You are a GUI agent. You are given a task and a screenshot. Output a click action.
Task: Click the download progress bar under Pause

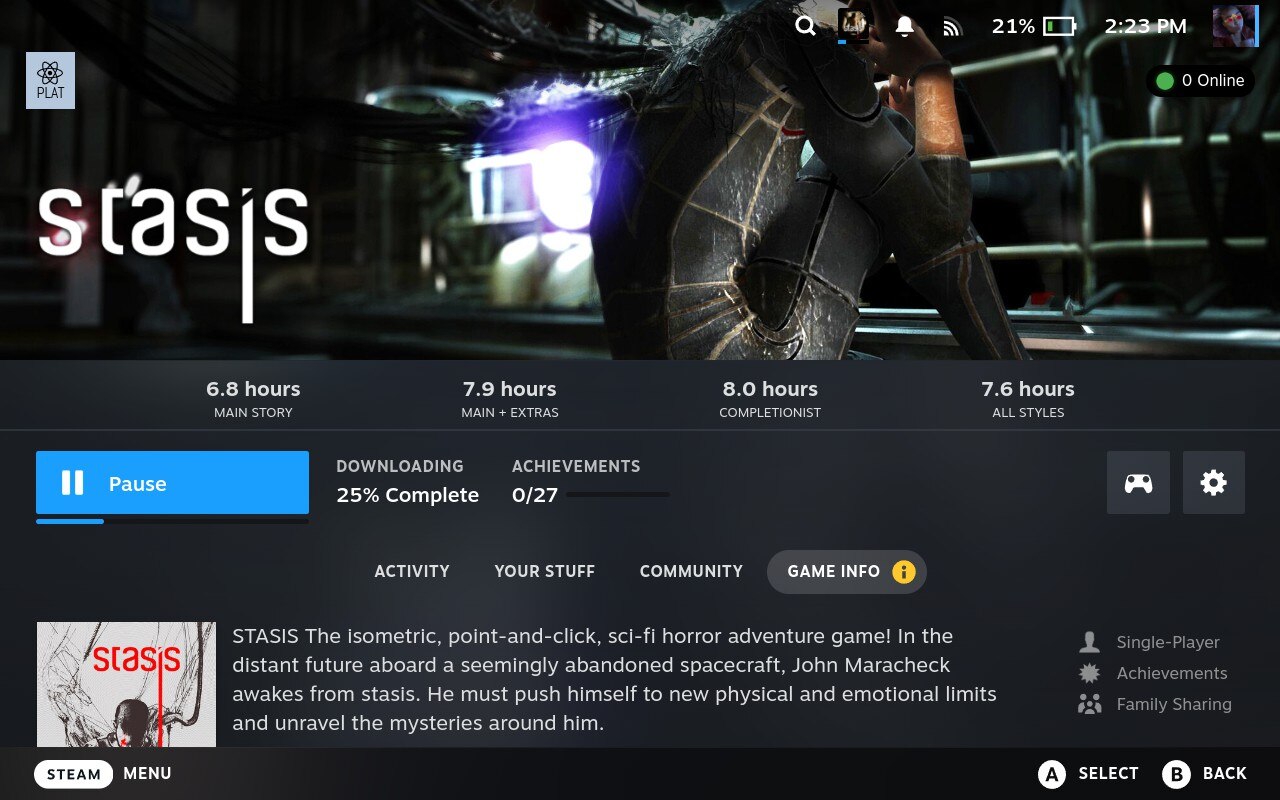[x=172, y=521]
